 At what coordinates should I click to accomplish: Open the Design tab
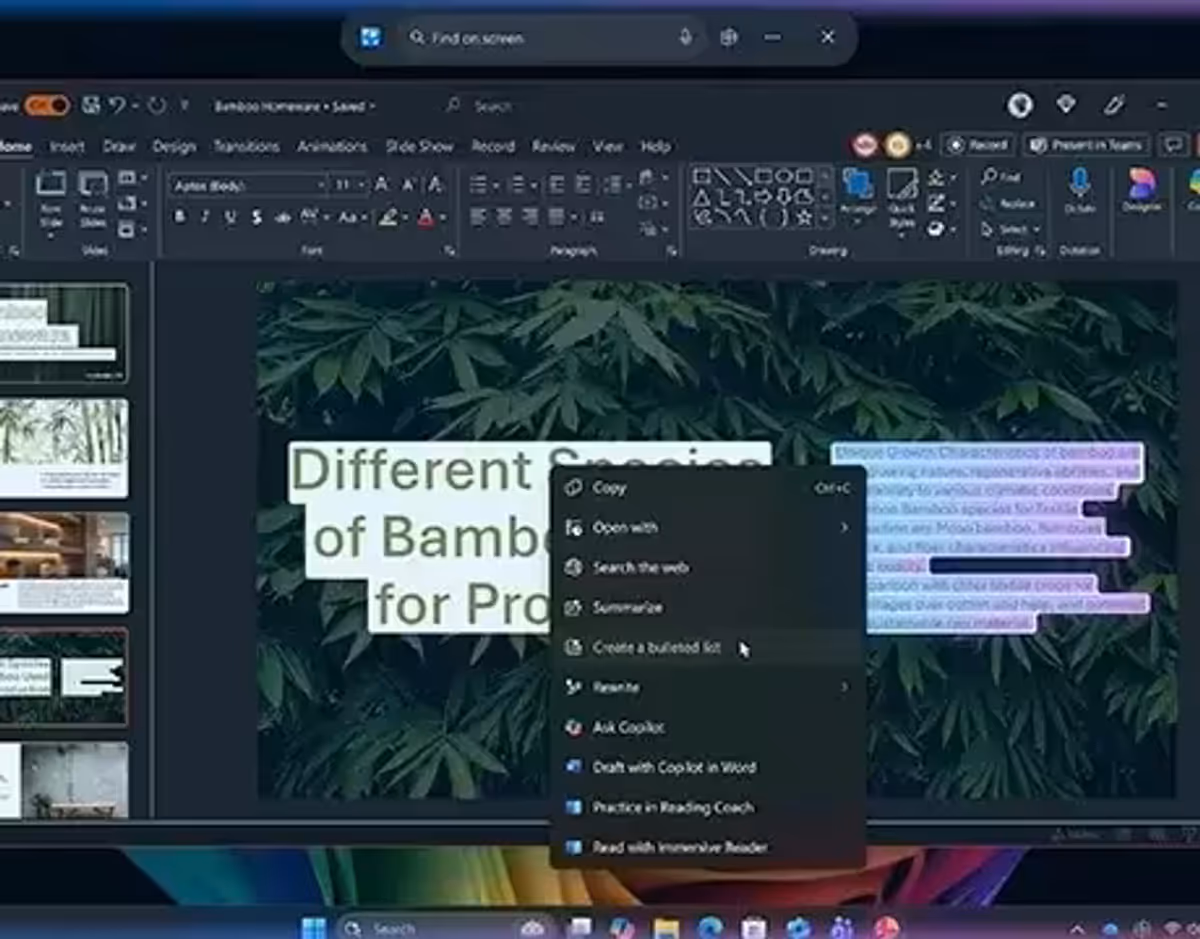click(x=174, y=146)
